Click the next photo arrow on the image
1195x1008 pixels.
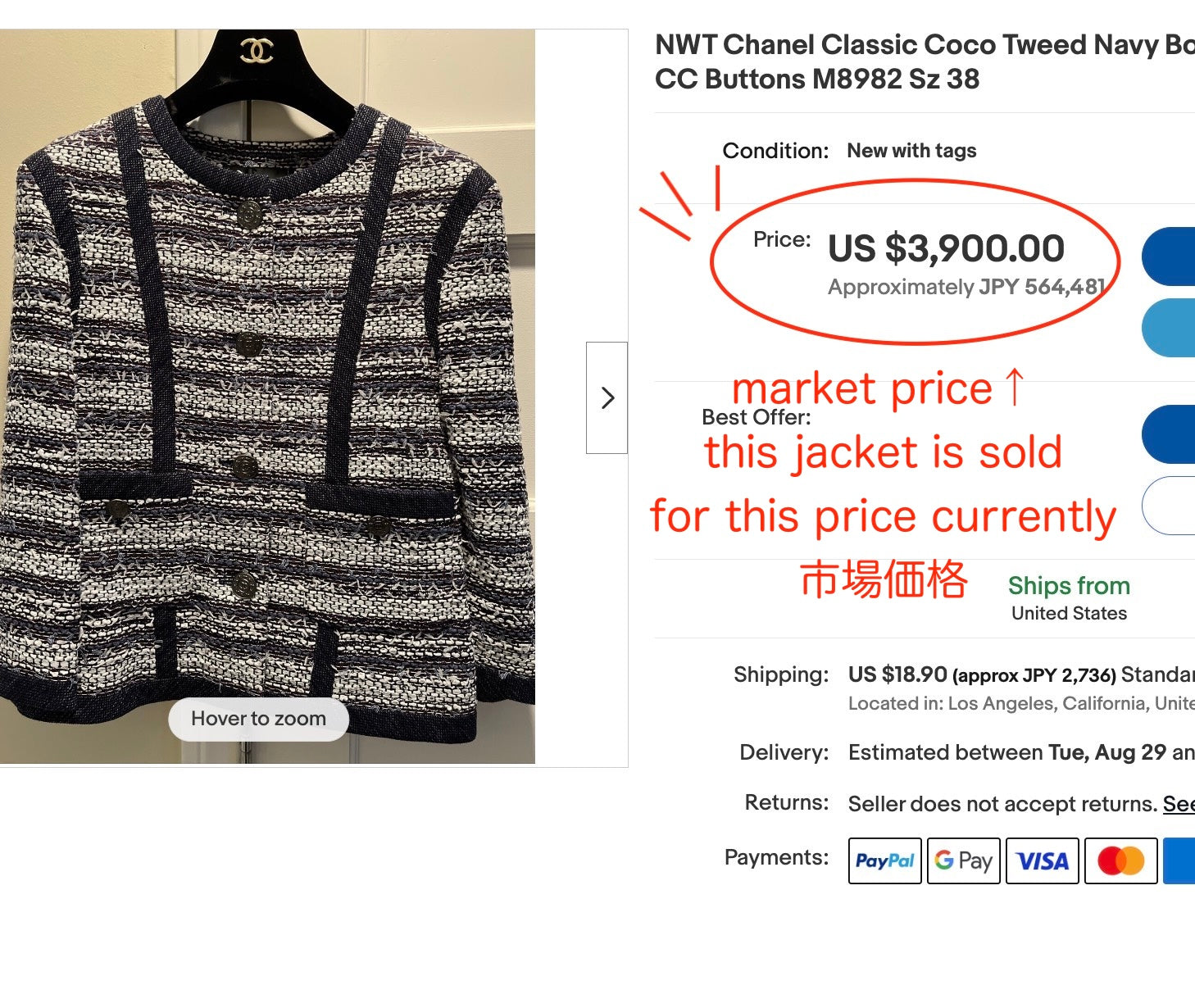(x=607, y=397)
